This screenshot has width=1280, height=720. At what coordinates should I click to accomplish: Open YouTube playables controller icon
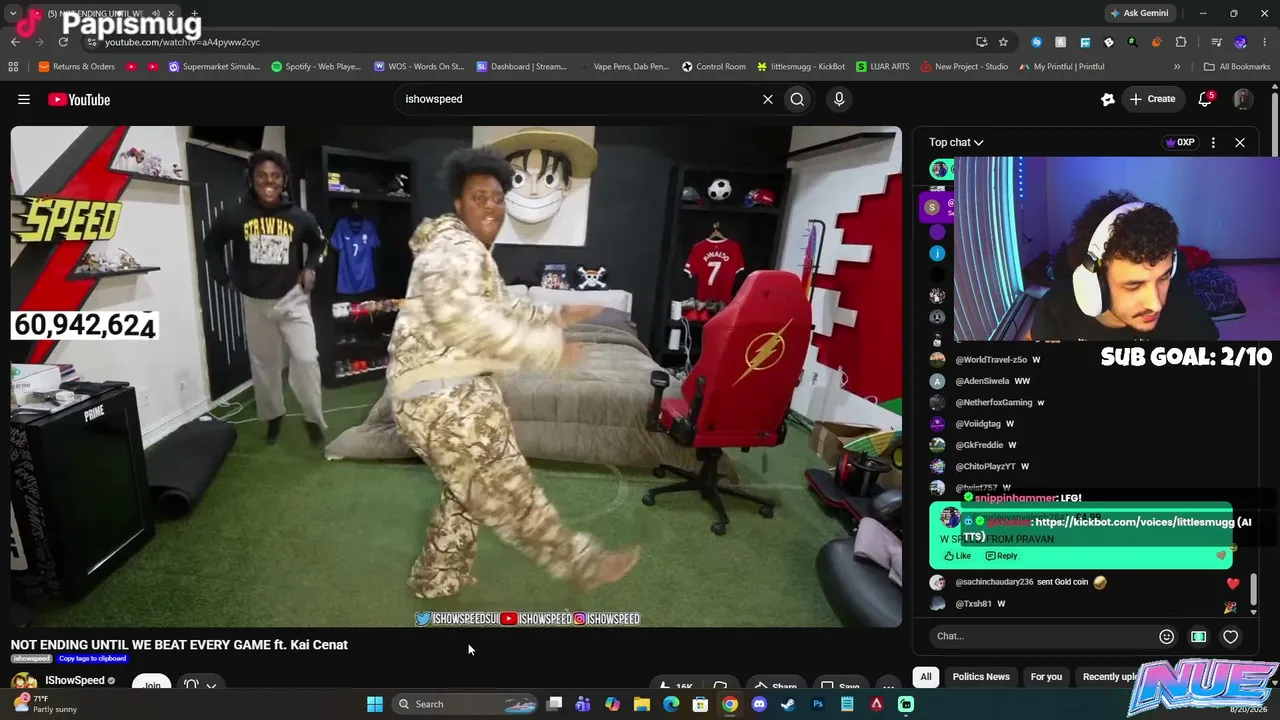click(1107, 99)
